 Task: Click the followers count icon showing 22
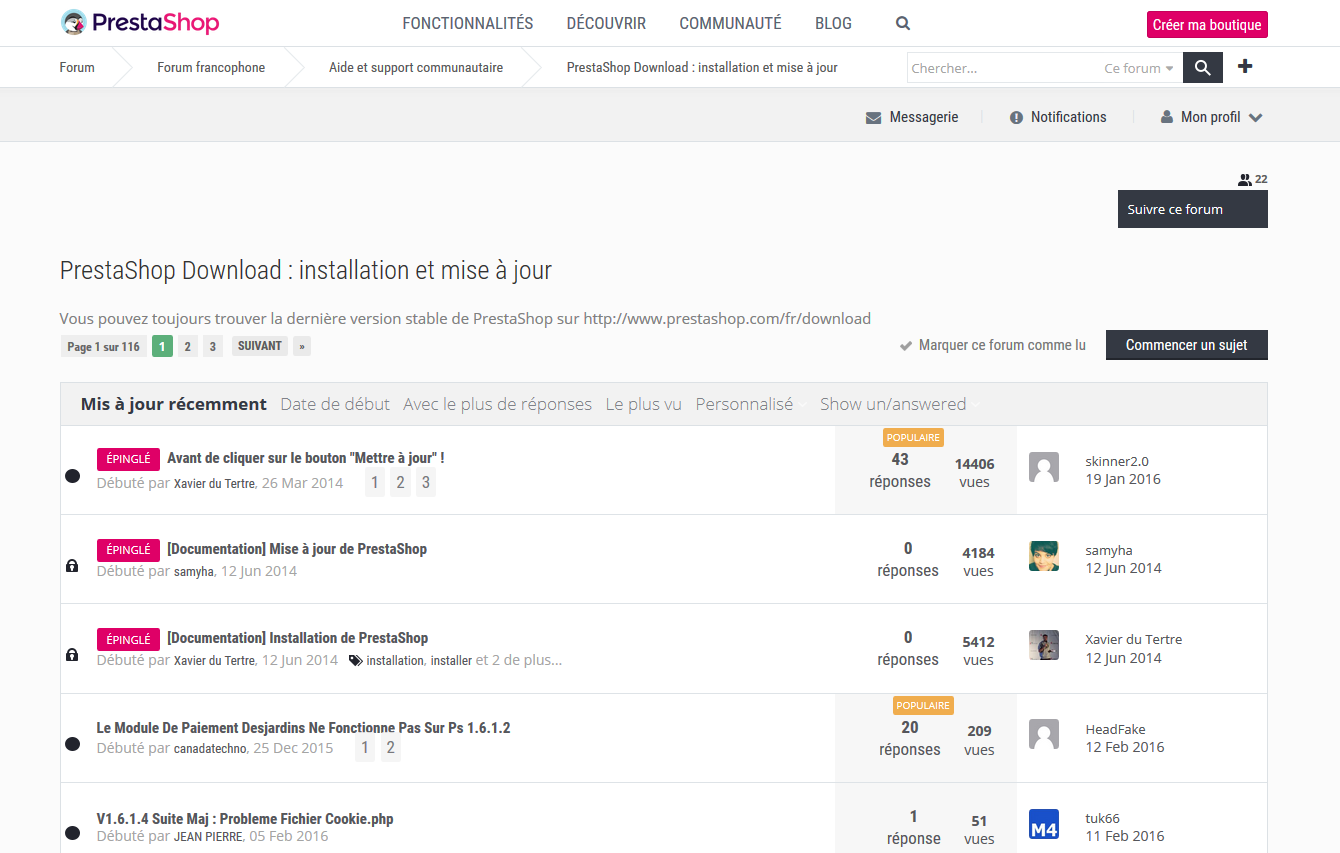pyautogui.click(x=1245, y=180)
